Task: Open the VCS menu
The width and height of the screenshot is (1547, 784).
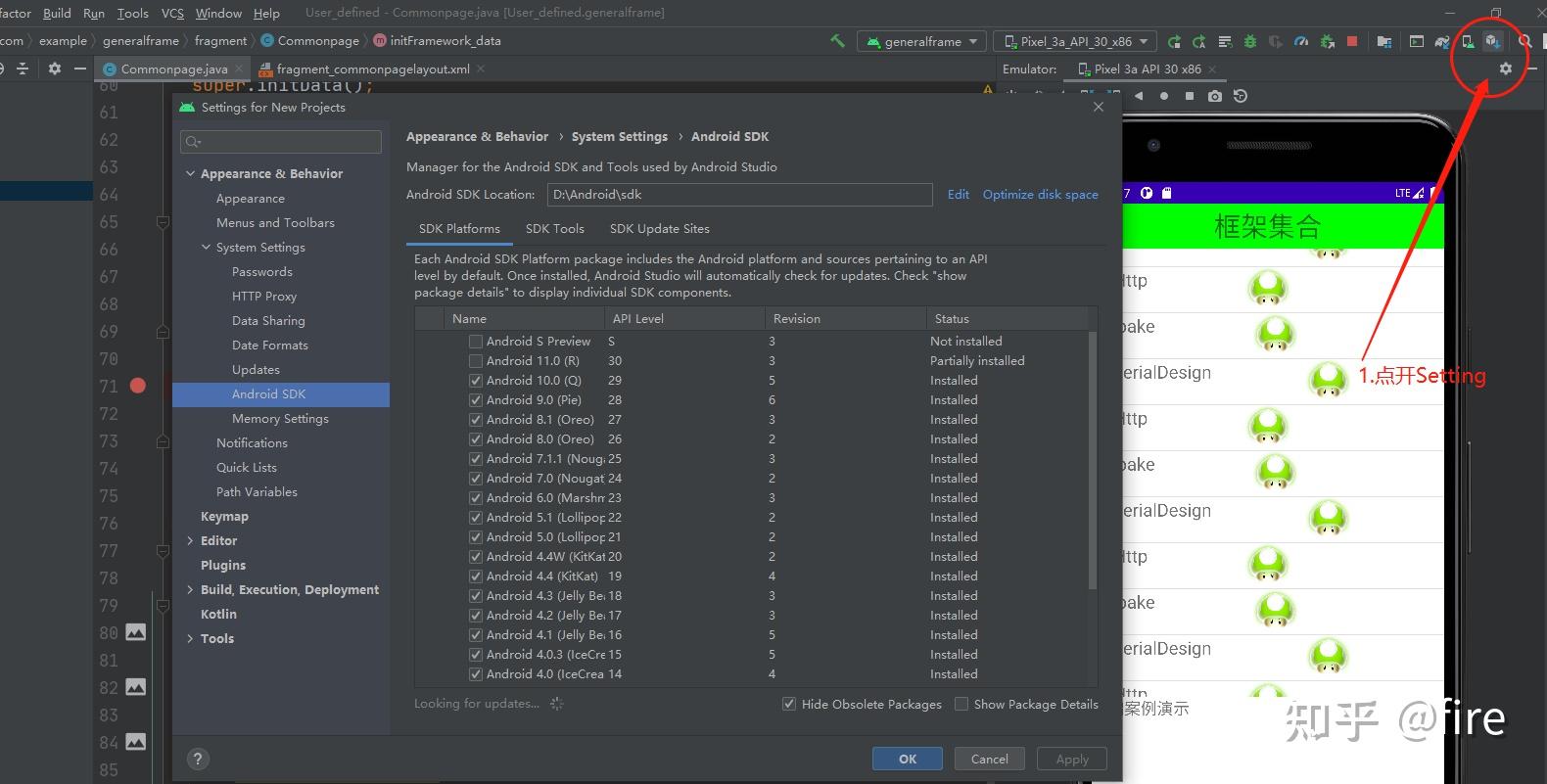Action: pyautogui.click(x=172, y=13)
